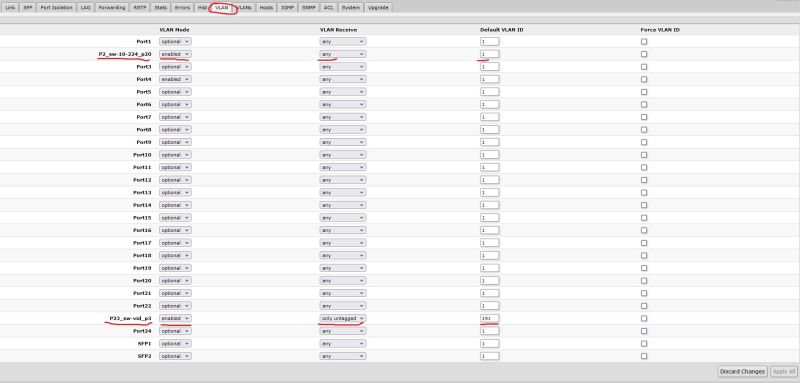800x383 pixels.
Task: Open the Forwarding tab
Action: (x=112, y=8)
